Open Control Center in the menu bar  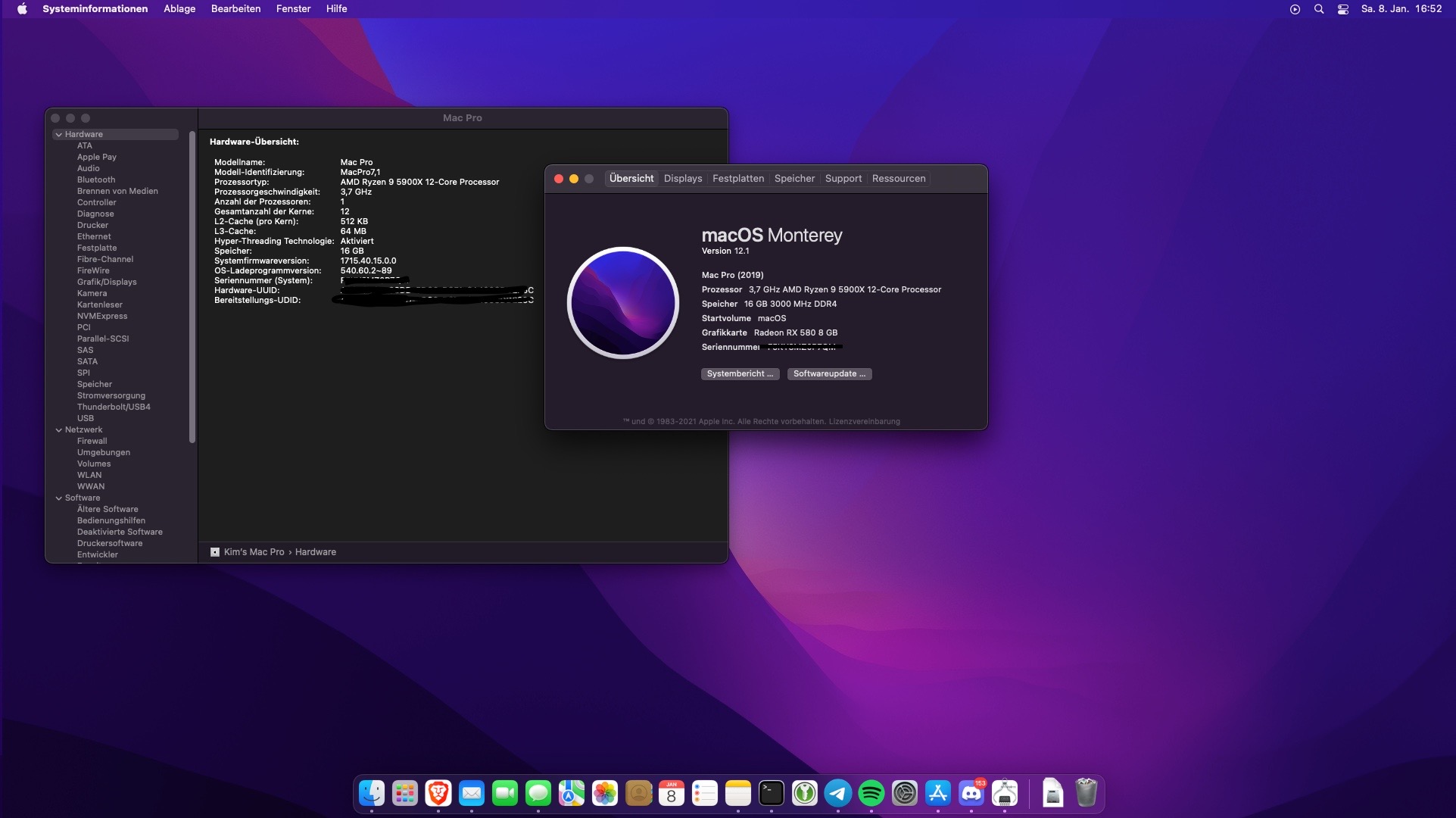click(x=1342, y=9)
